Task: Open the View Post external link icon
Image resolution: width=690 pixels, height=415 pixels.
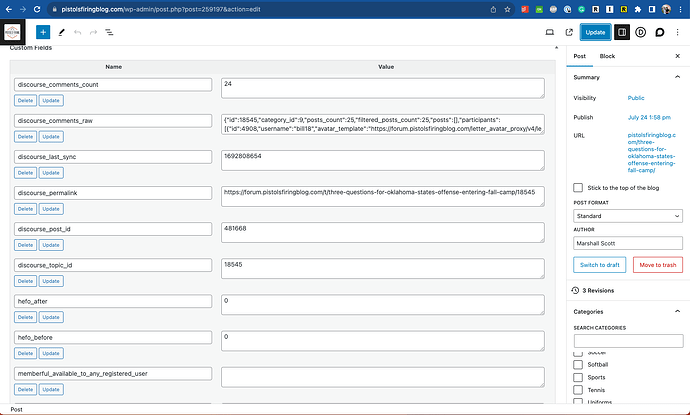Action: tap(569, 32)
